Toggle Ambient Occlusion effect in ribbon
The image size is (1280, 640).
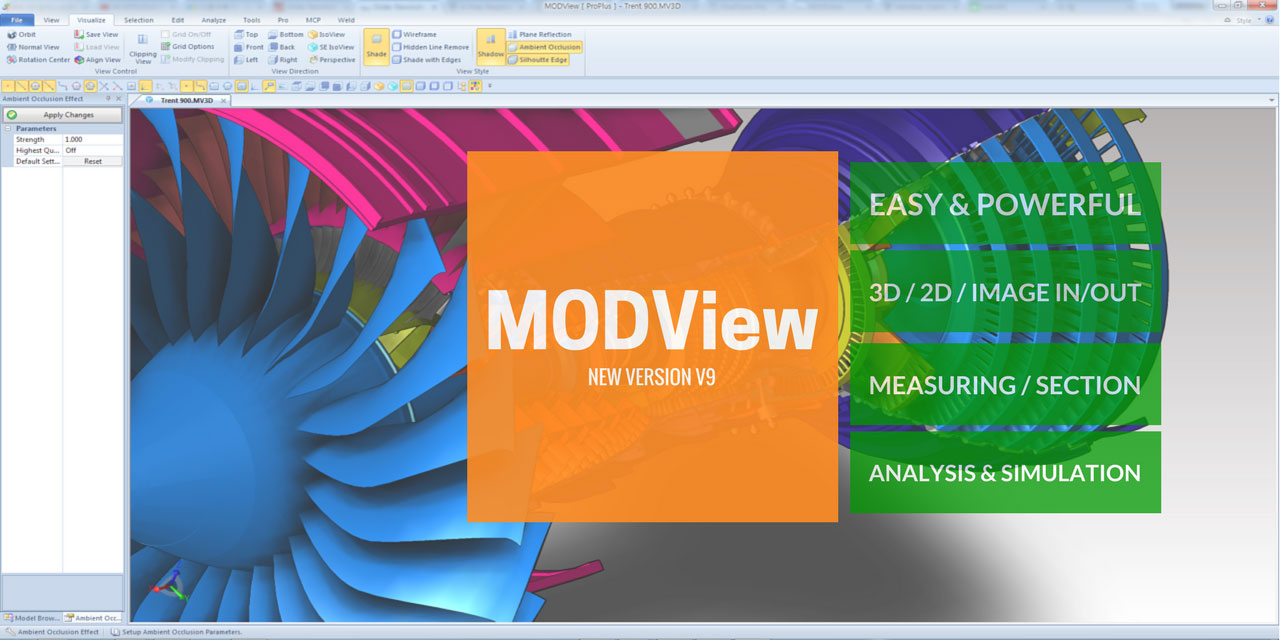click(x=544, y=47)
